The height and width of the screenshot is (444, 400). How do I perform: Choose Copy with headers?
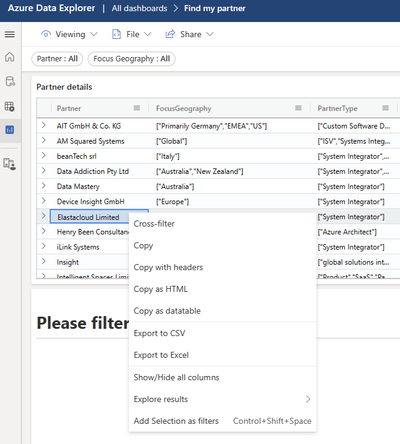pyautogui.click(x=222, y=267)
